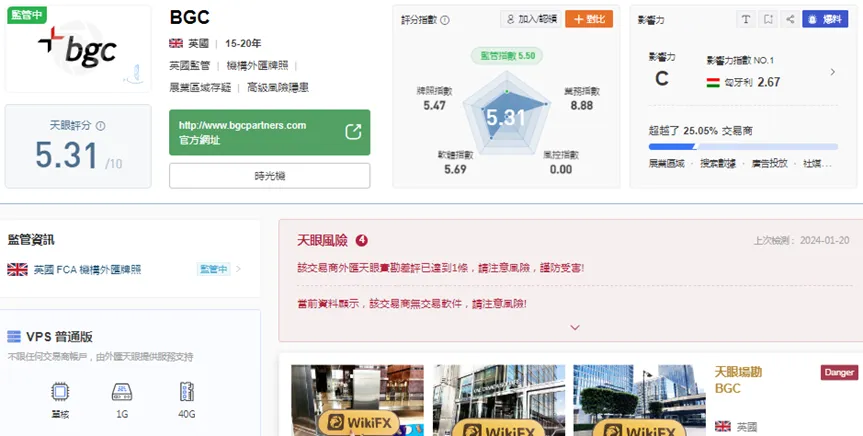Image resolution: width=863 pixels, height=436 pixels.
Task: Expand the FCA license row chevron
Action: 238,269
